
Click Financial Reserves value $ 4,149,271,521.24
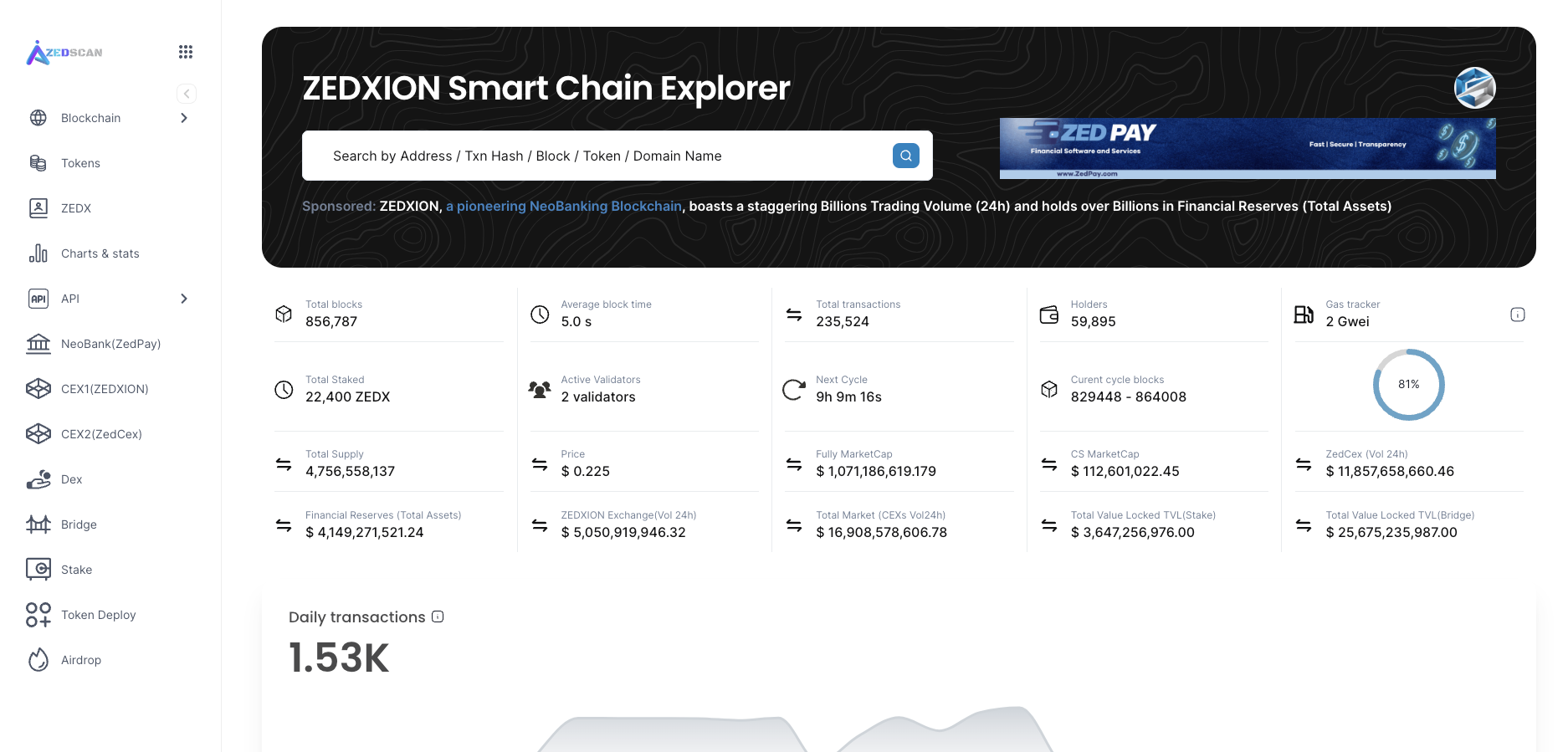point(365,533)
